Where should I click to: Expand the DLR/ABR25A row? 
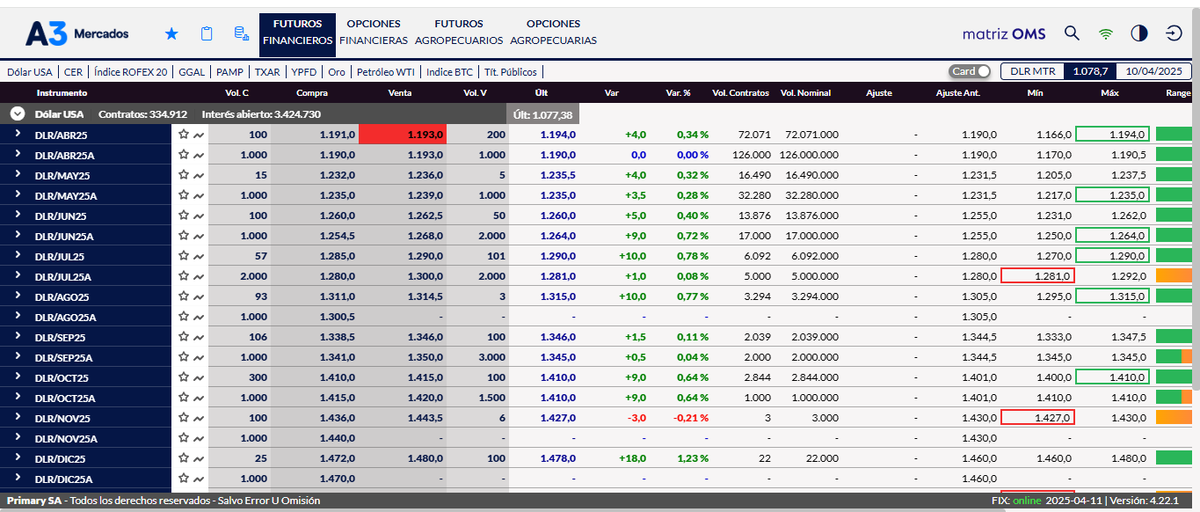[17, 155]
